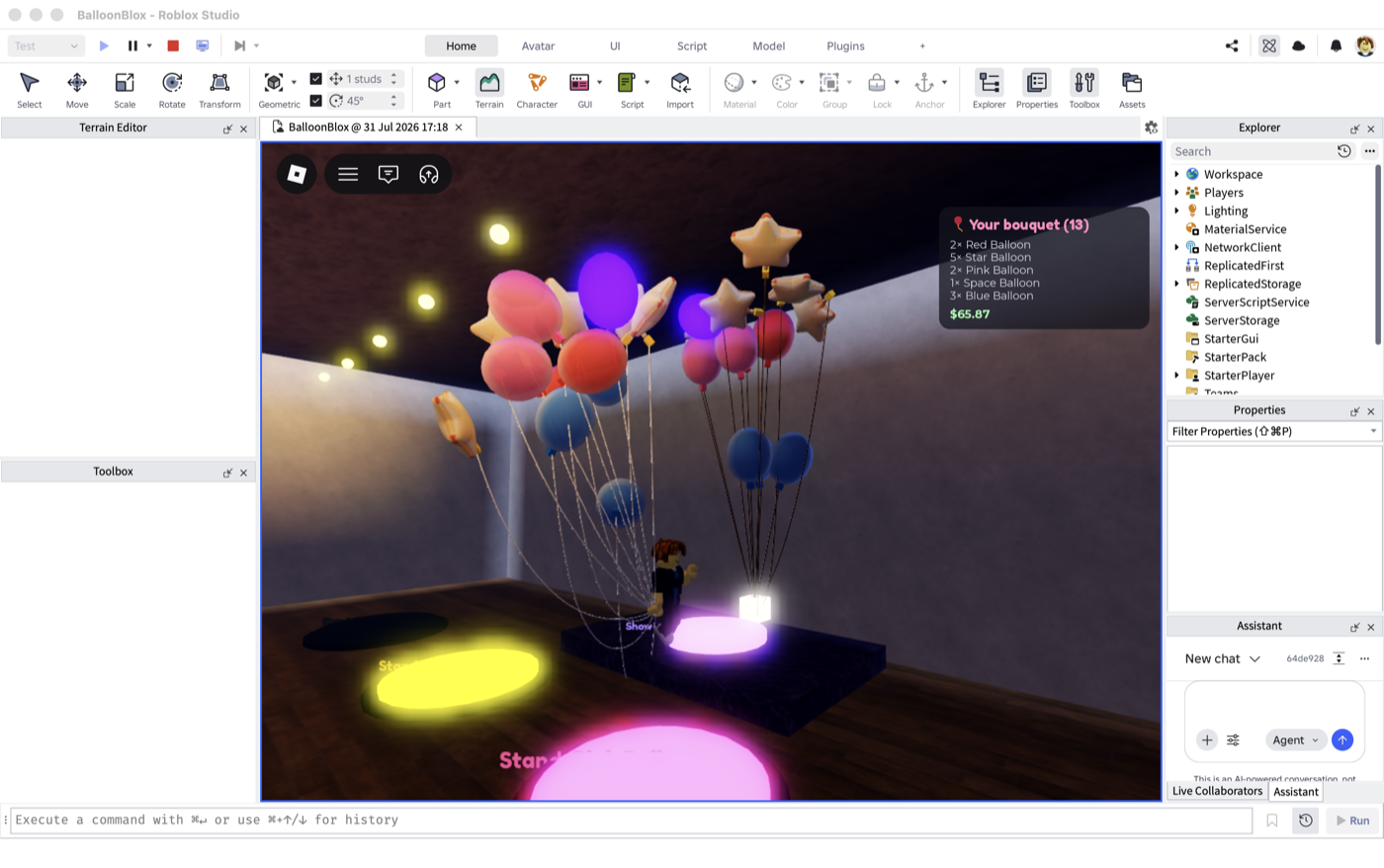The height and width of the screenshot is (868, 1384).
Task: Expand the ReplicatedStorage node
Action: point(1176,284)
